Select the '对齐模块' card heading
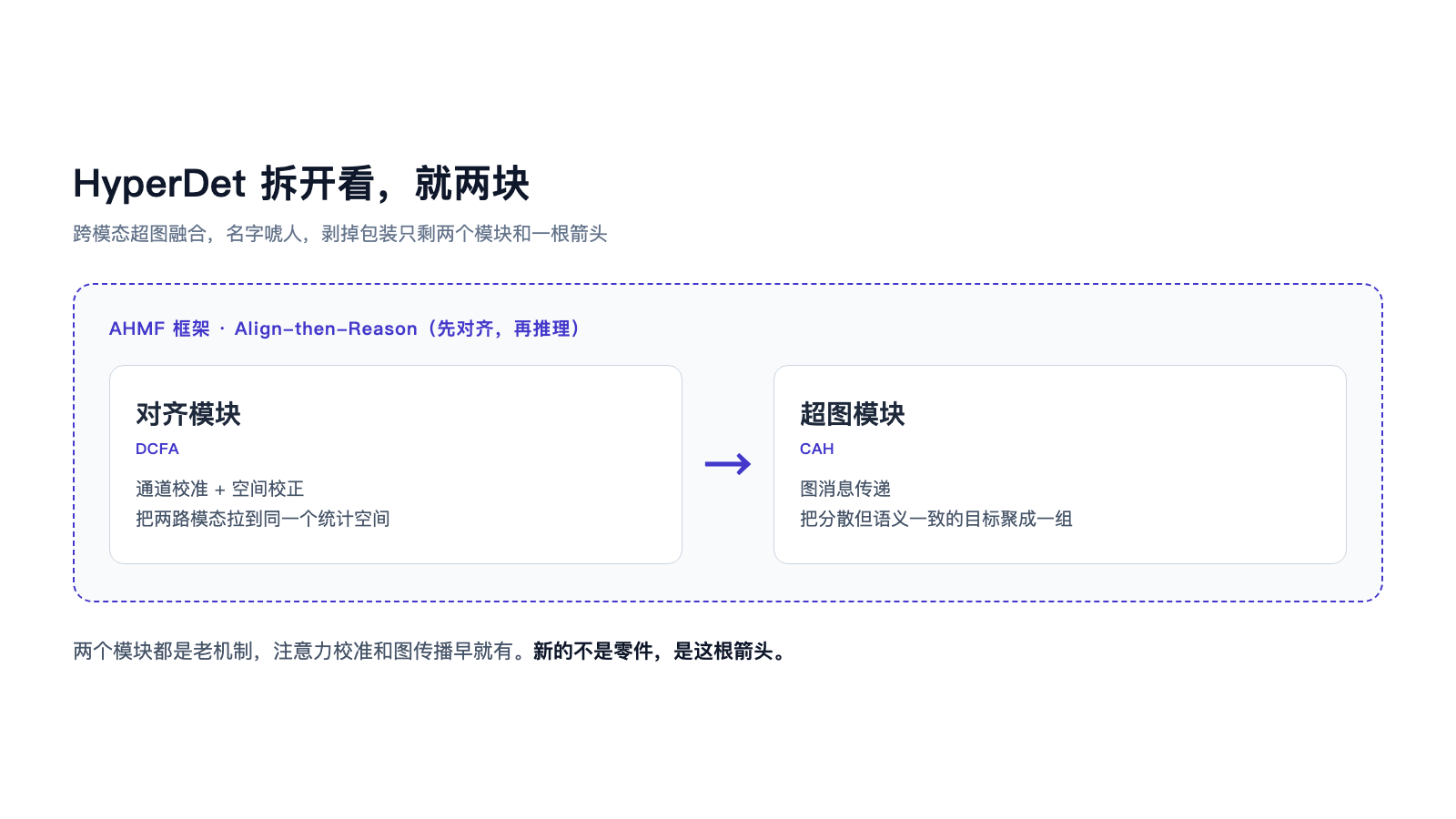 pyautogui.click(x=188, y=414)
